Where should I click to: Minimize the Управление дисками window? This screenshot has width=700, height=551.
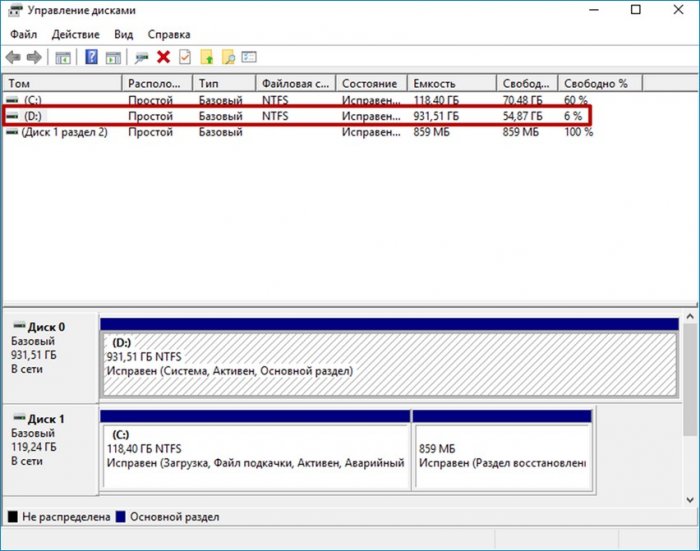coord(594,9)
